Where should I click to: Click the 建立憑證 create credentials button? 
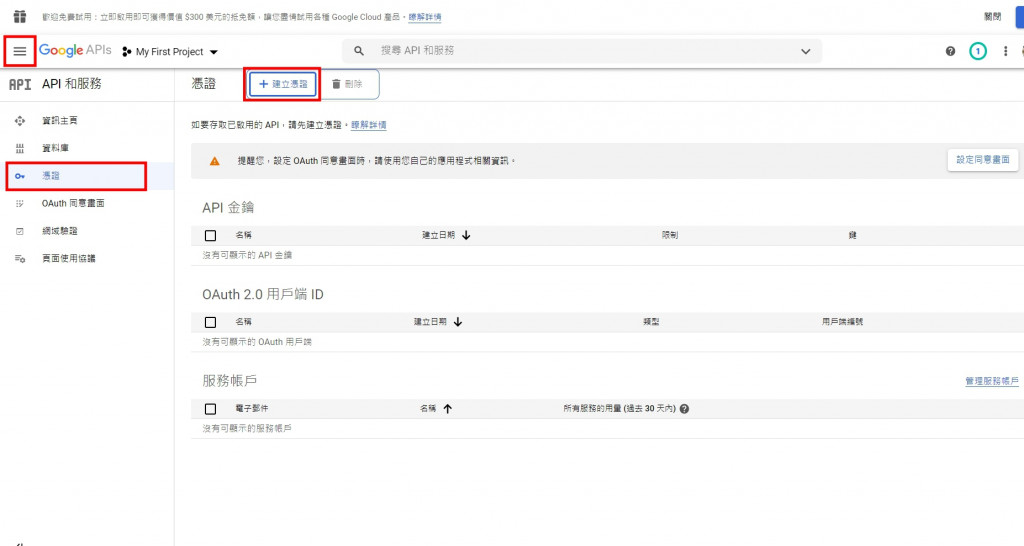click(x=282, y=84)
